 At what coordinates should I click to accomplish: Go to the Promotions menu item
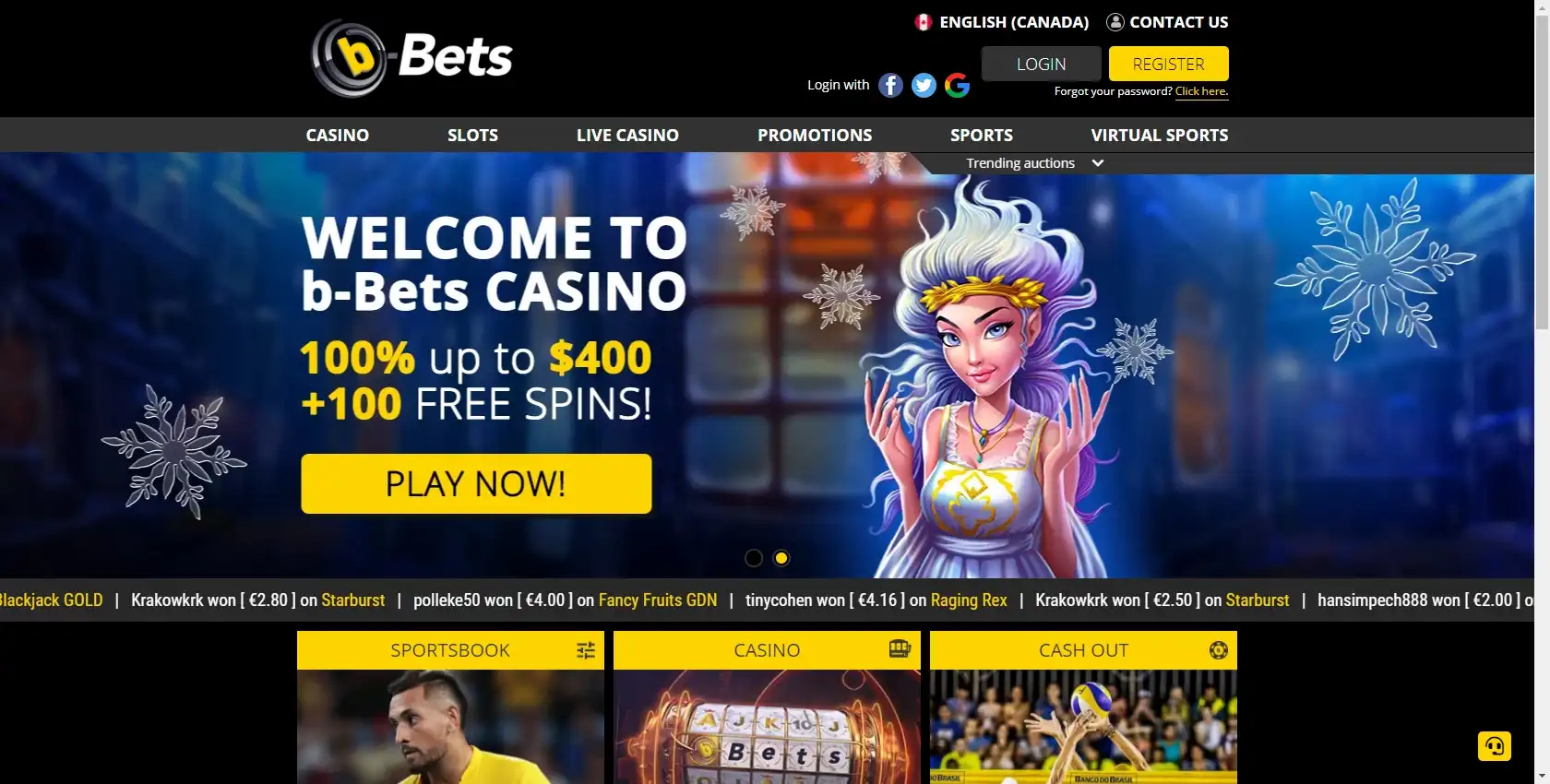815,136
